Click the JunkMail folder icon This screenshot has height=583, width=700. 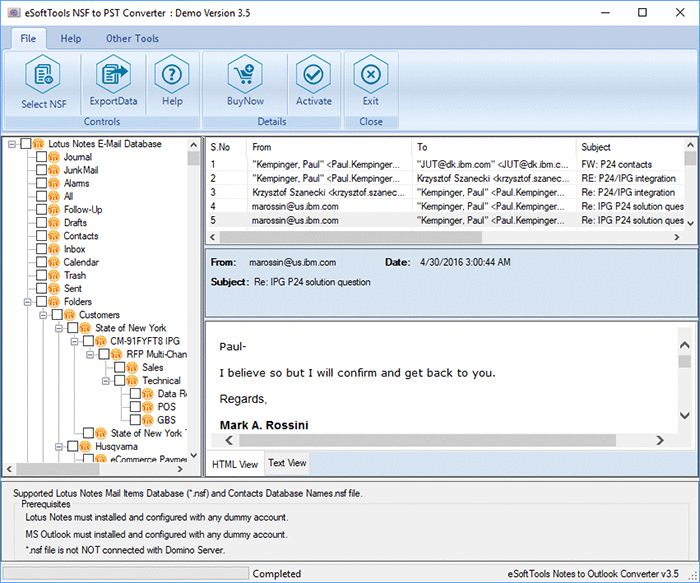click(54, 170)
